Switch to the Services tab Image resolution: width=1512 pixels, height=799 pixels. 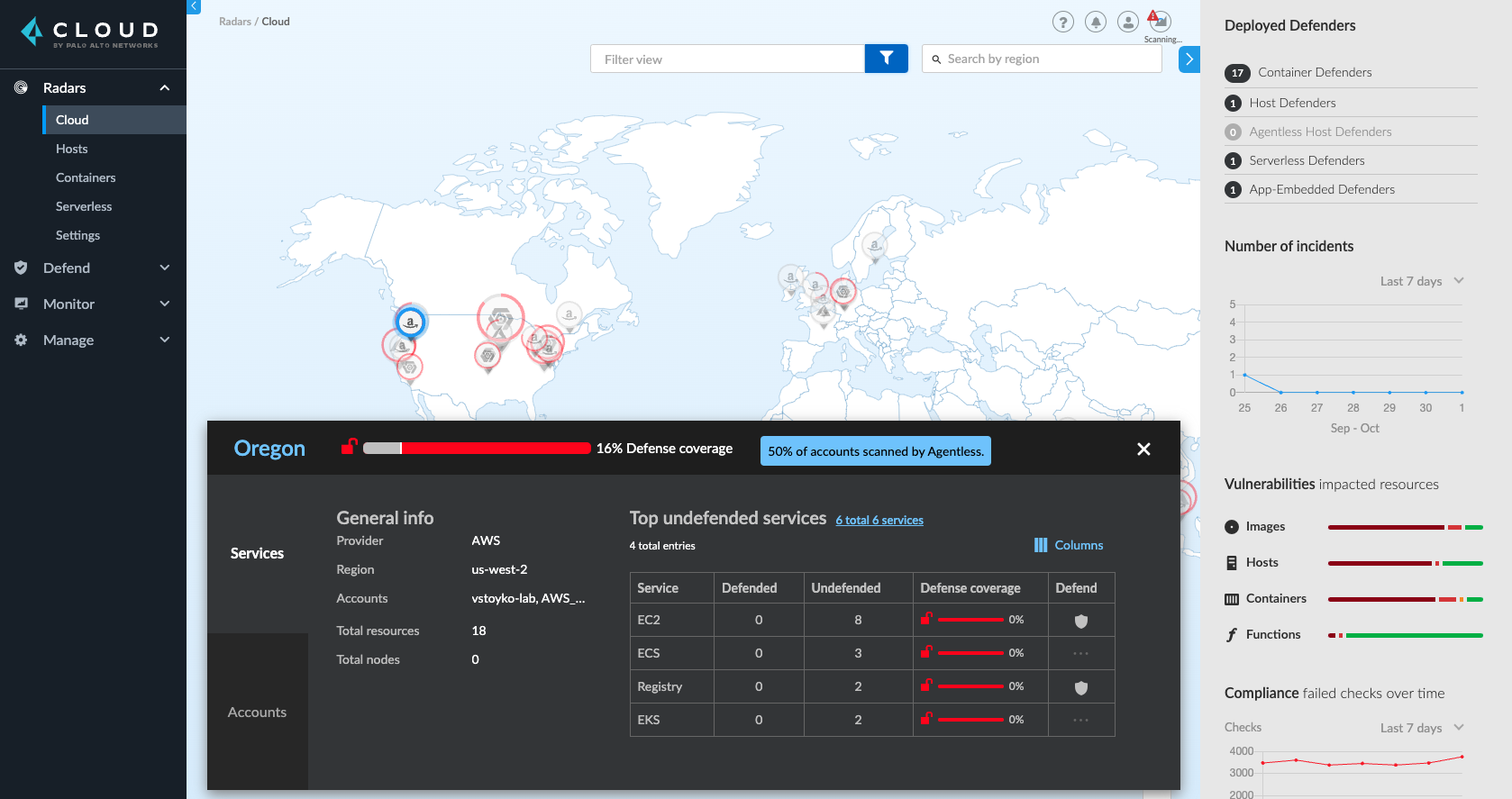click(258, 554)
